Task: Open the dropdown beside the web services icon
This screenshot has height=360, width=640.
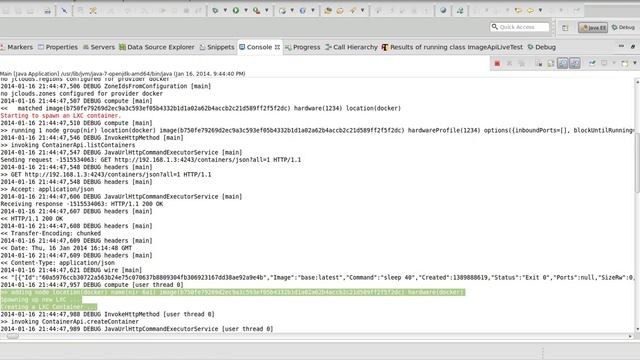Action: click(x=313, y=10)
